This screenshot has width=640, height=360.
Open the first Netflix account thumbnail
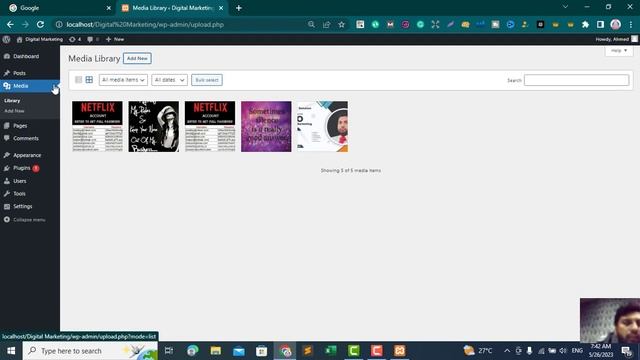[x=97, y=127]
